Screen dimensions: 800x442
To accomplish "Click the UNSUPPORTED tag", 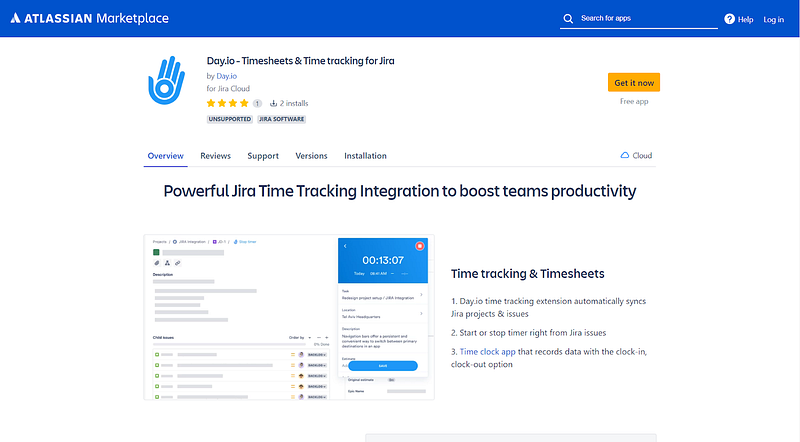I will pos(230,119).
